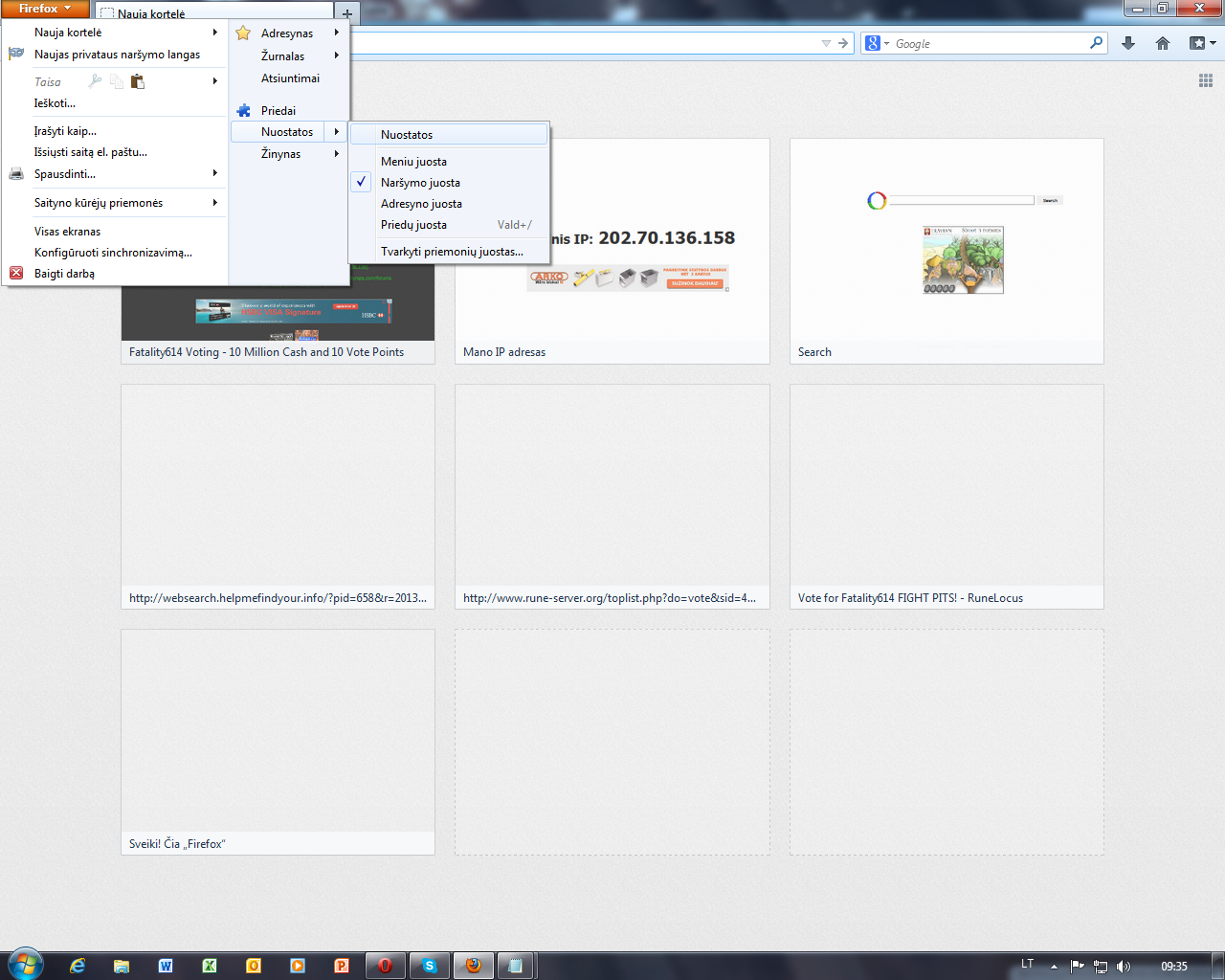Open Windows Media Player from taskbar
This screenshot has height=980, width=1225.
click(x=298, y=966)
